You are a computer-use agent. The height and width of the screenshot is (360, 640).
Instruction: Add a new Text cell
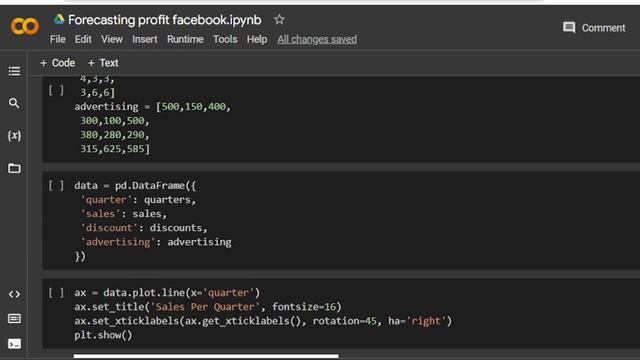(x=103, y=63)
